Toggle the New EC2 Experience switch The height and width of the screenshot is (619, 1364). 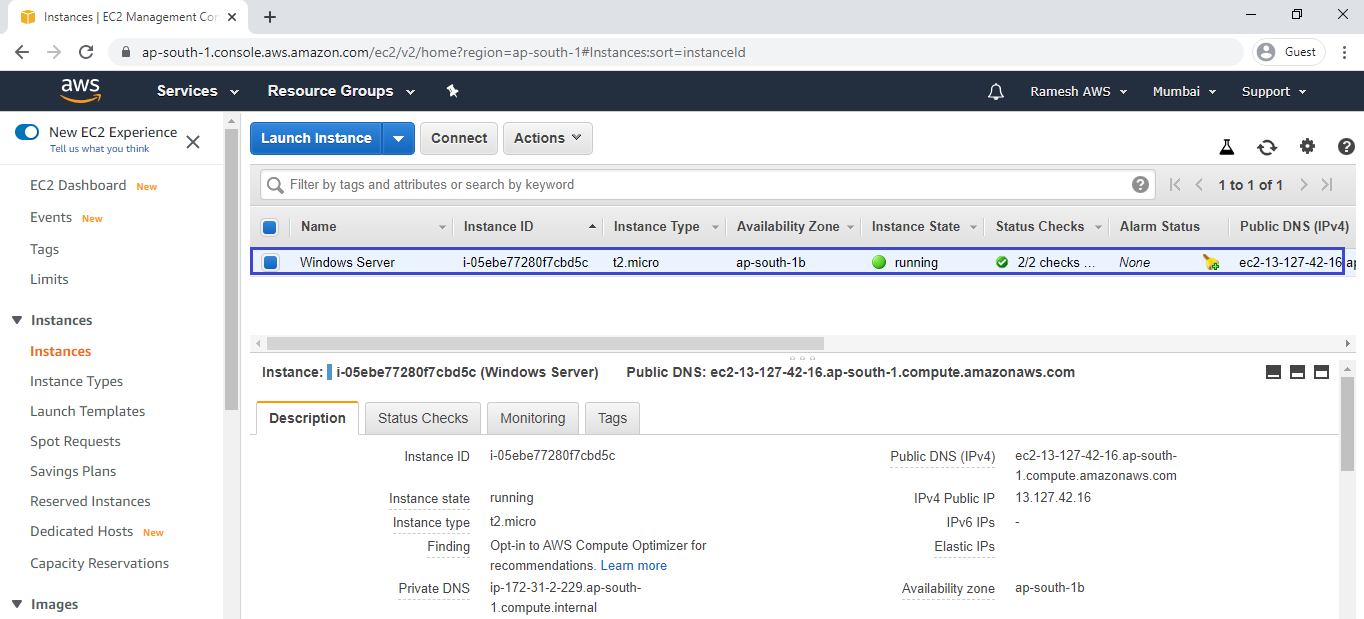tap(27, 133)
